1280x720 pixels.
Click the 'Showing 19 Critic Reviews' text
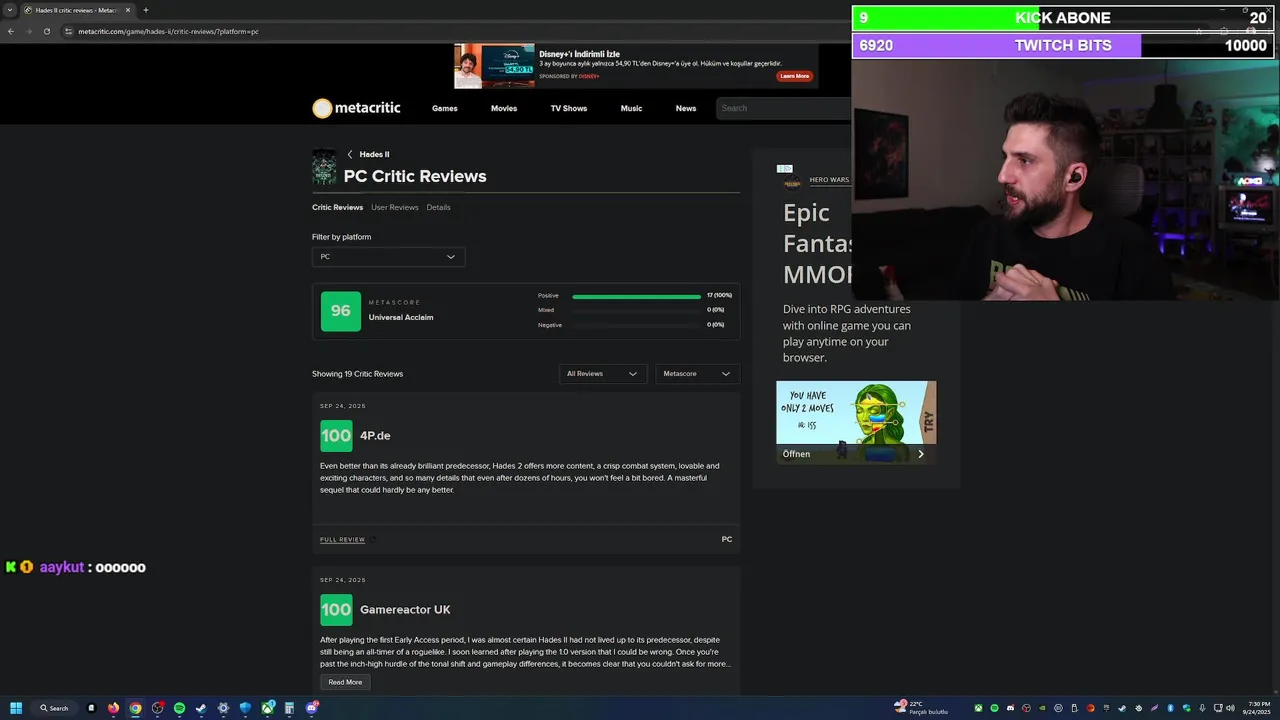coord(357,374)
